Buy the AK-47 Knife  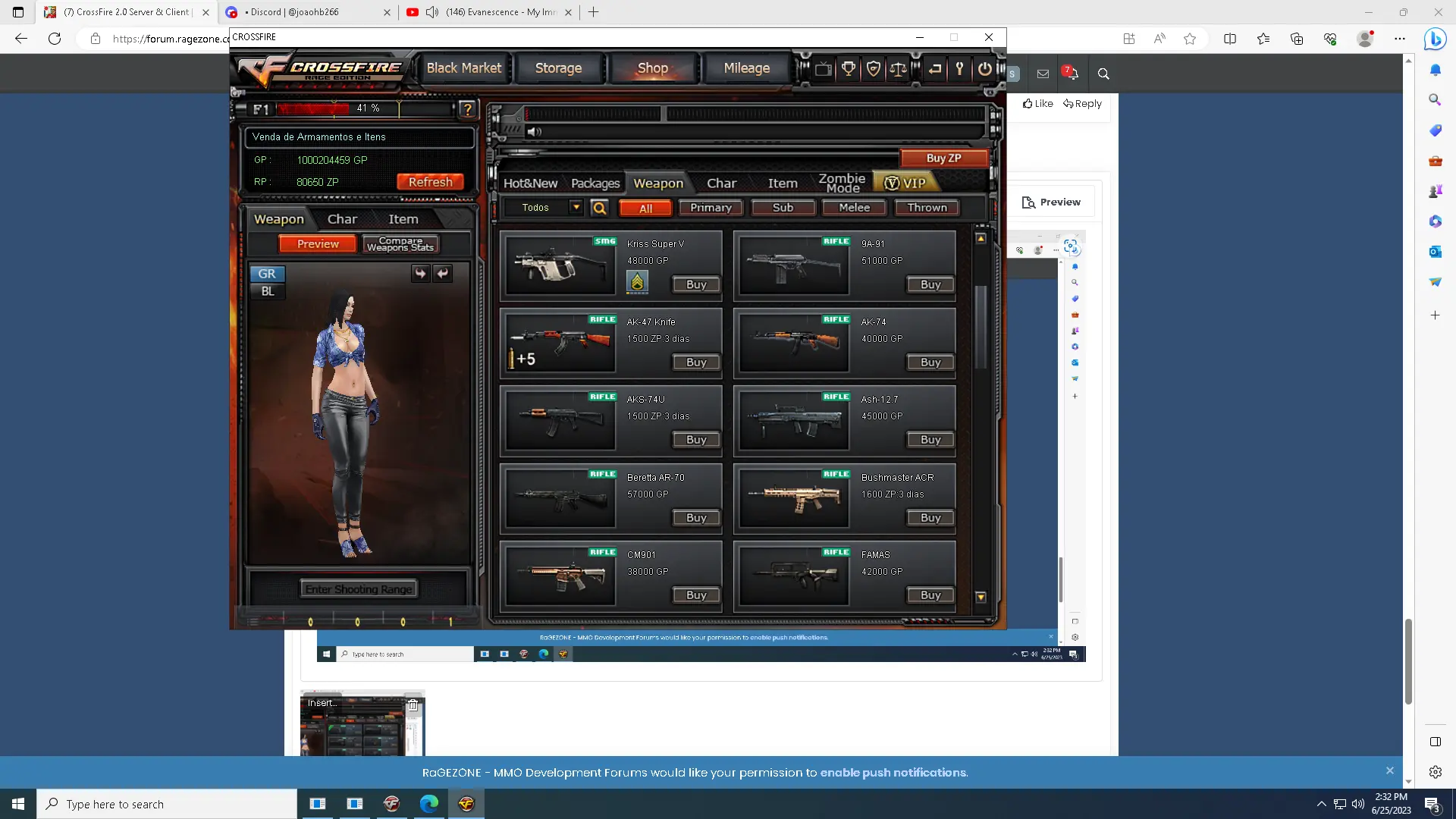point(696,362)
